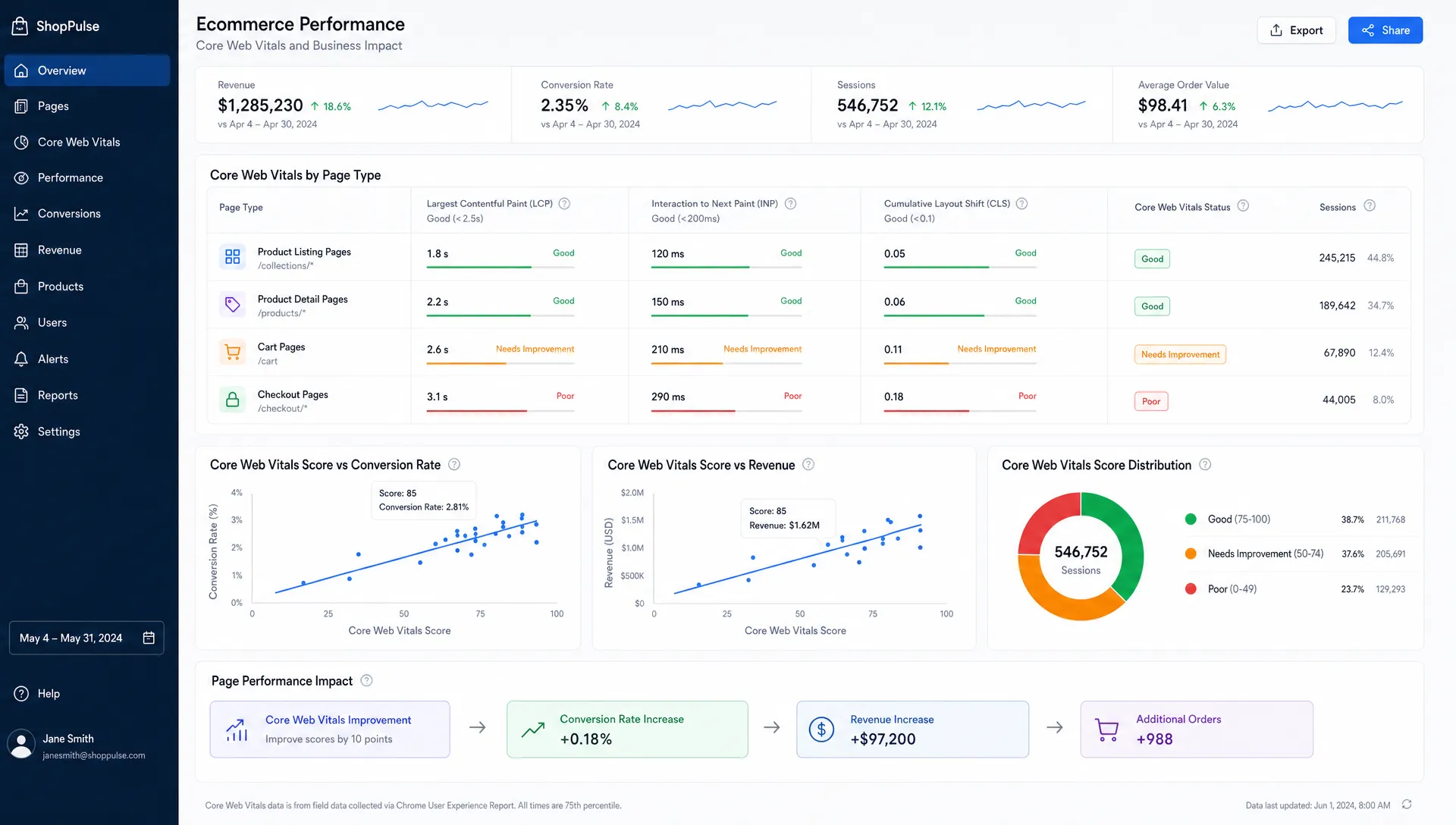
Task: Click Core Web Vitals Status info icon
Action: [x=1243, y=205]
